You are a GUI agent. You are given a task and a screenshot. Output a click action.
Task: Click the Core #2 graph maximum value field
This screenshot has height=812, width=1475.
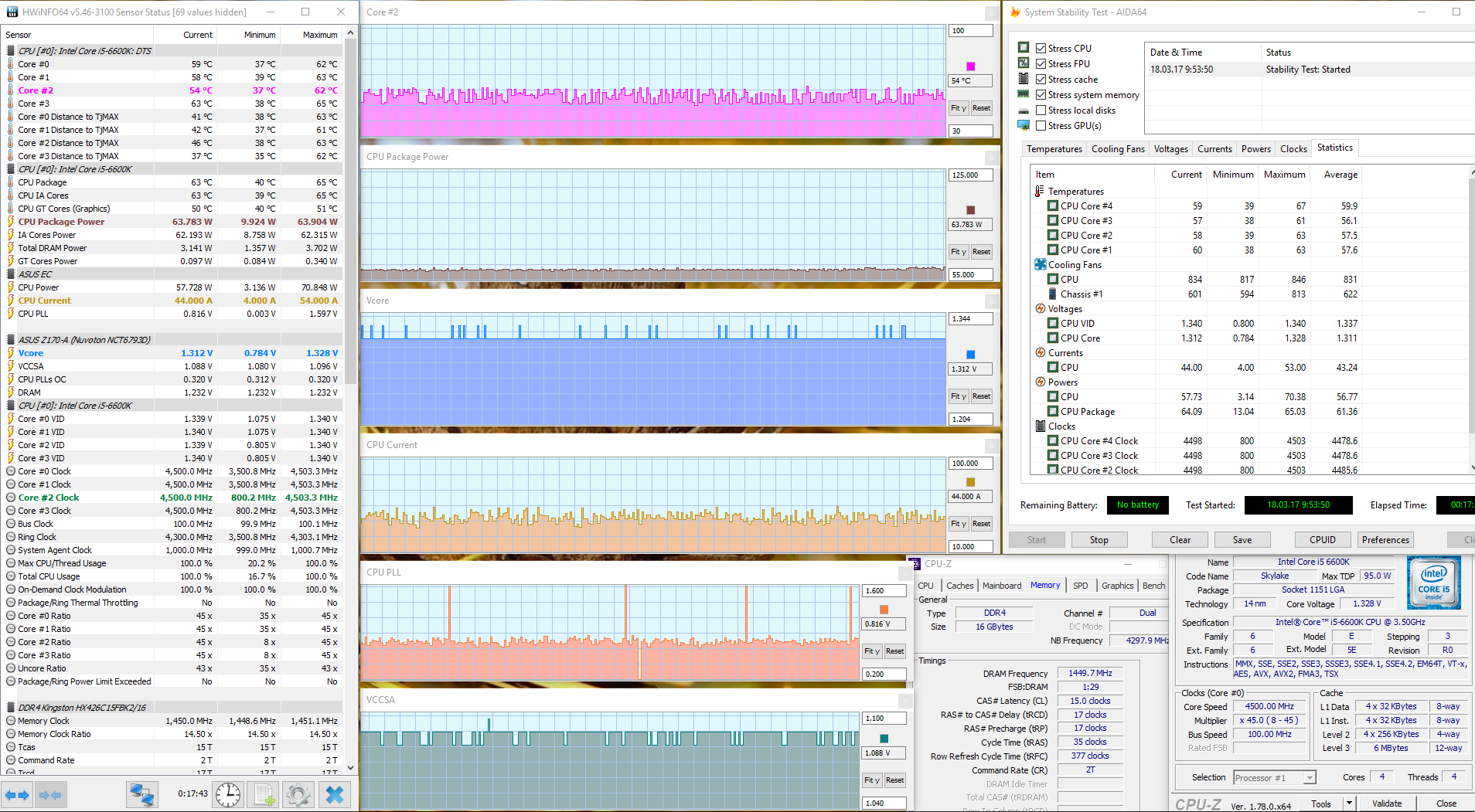coord(970,31)
